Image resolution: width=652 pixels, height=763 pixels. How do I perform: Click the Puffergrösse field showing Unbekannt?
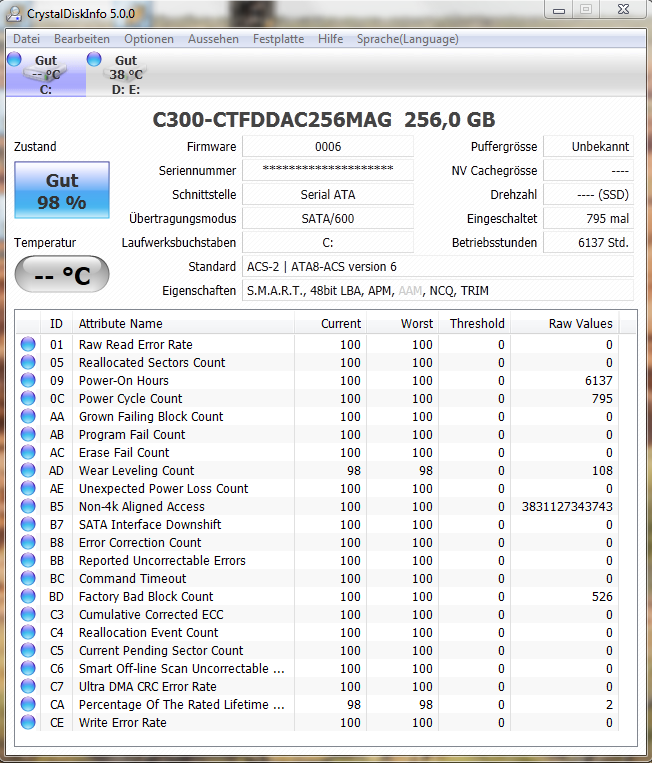point(588,146)
